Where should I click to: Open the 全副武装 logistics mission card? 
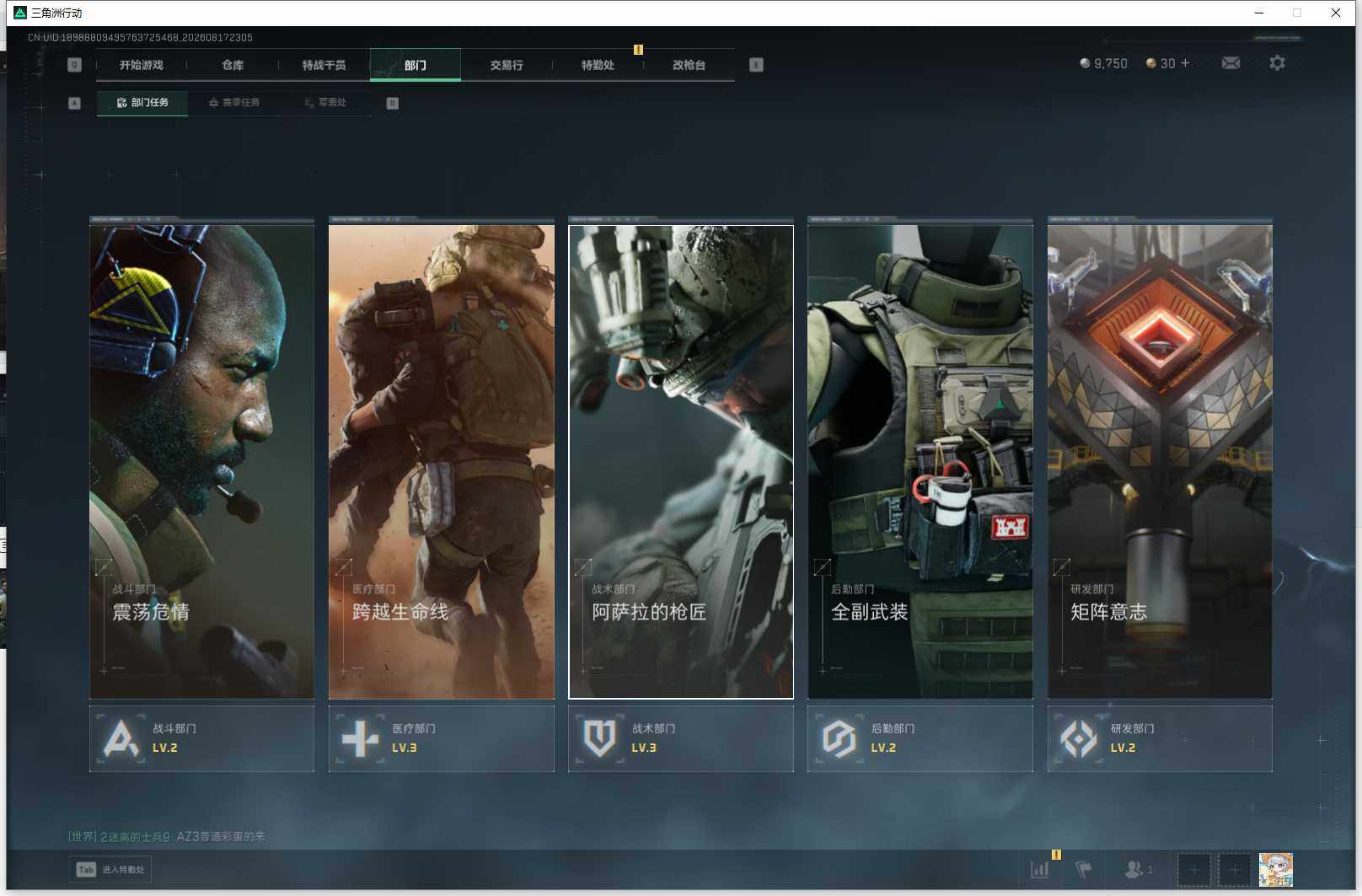point(920,461)
